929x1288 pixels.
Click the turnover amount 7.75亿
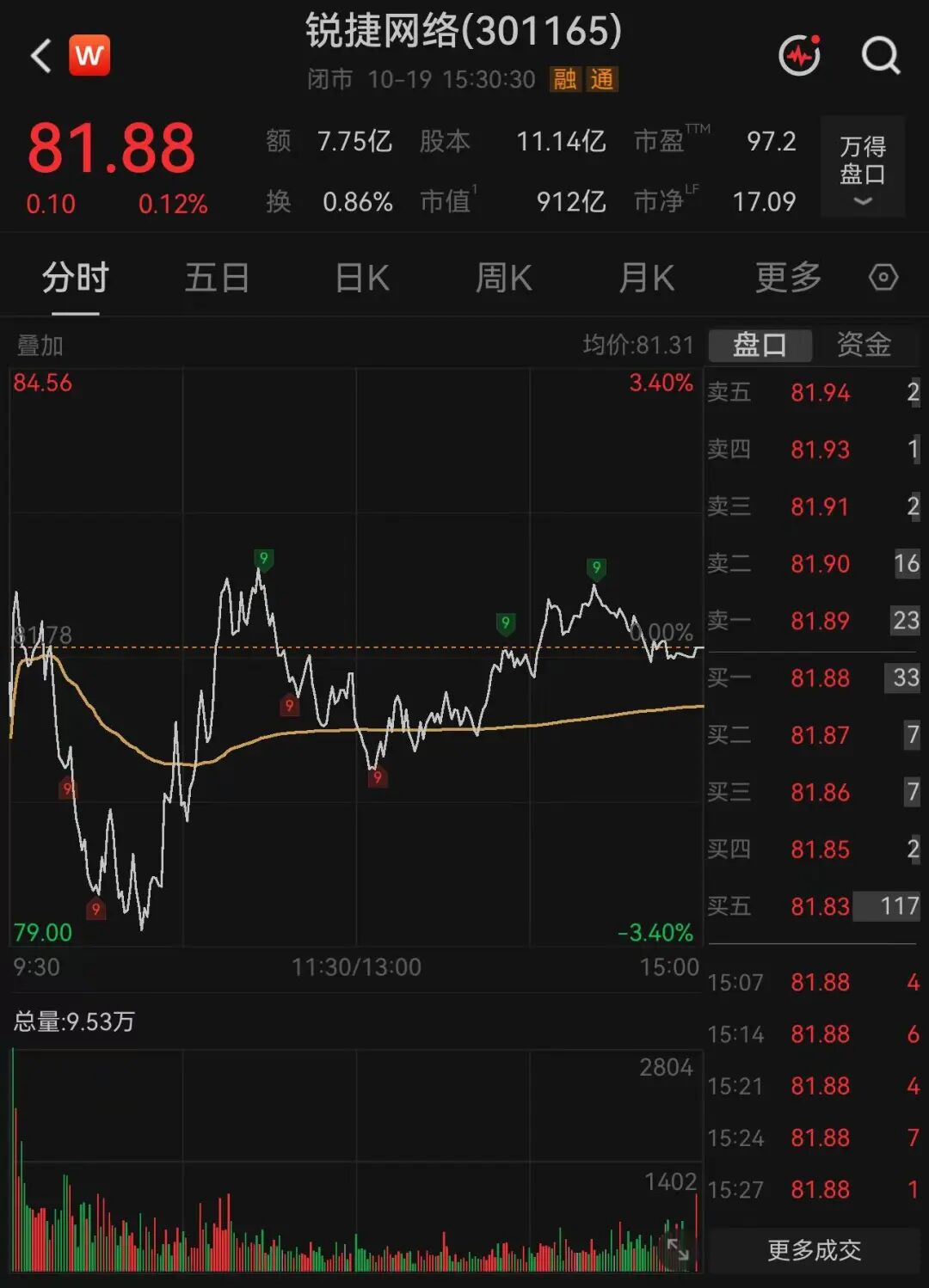pyautogui.click(x=354, y=141)
